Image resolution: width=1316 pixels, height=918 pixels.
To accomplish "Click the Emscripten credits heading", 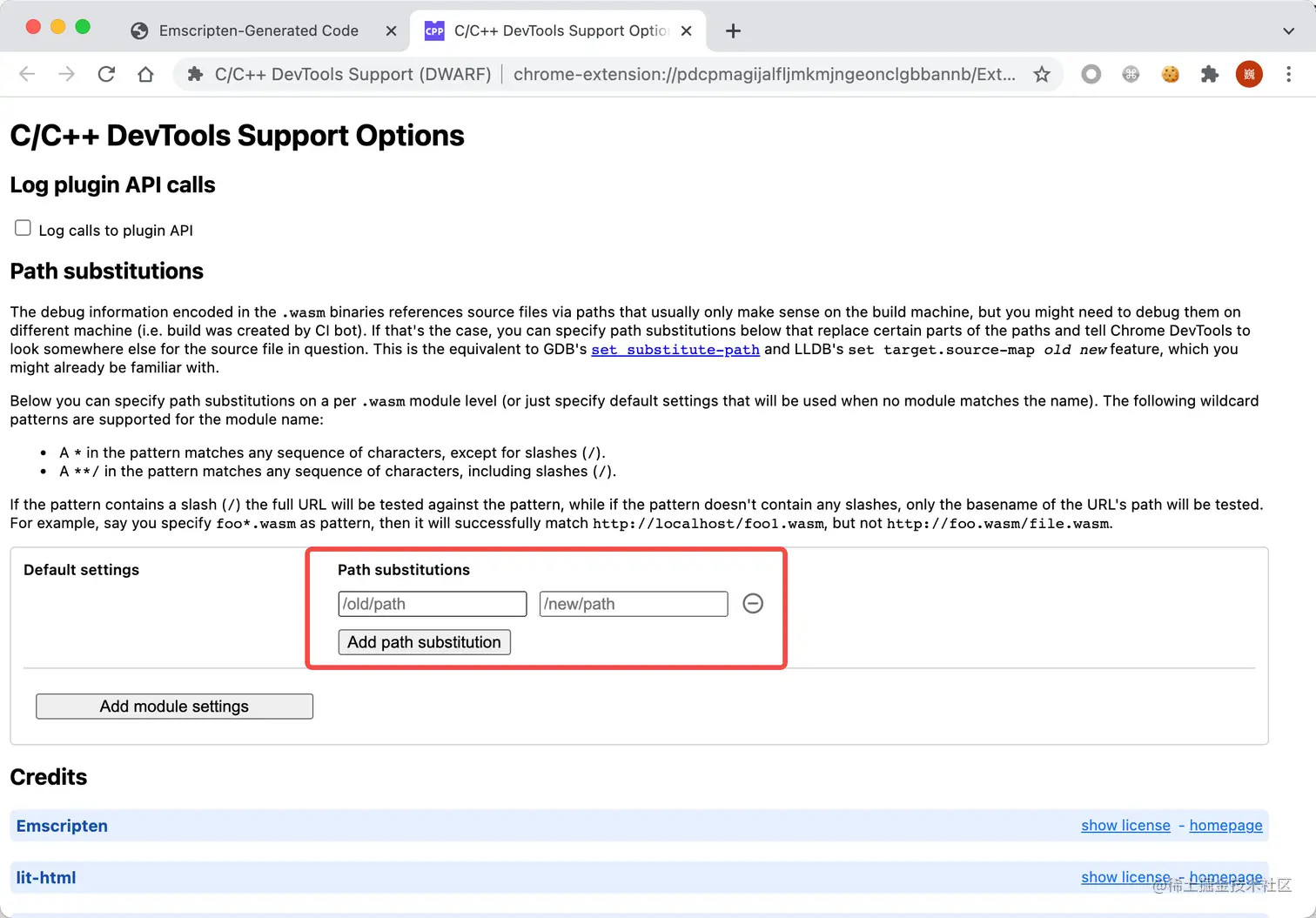I will click(62, 826).
